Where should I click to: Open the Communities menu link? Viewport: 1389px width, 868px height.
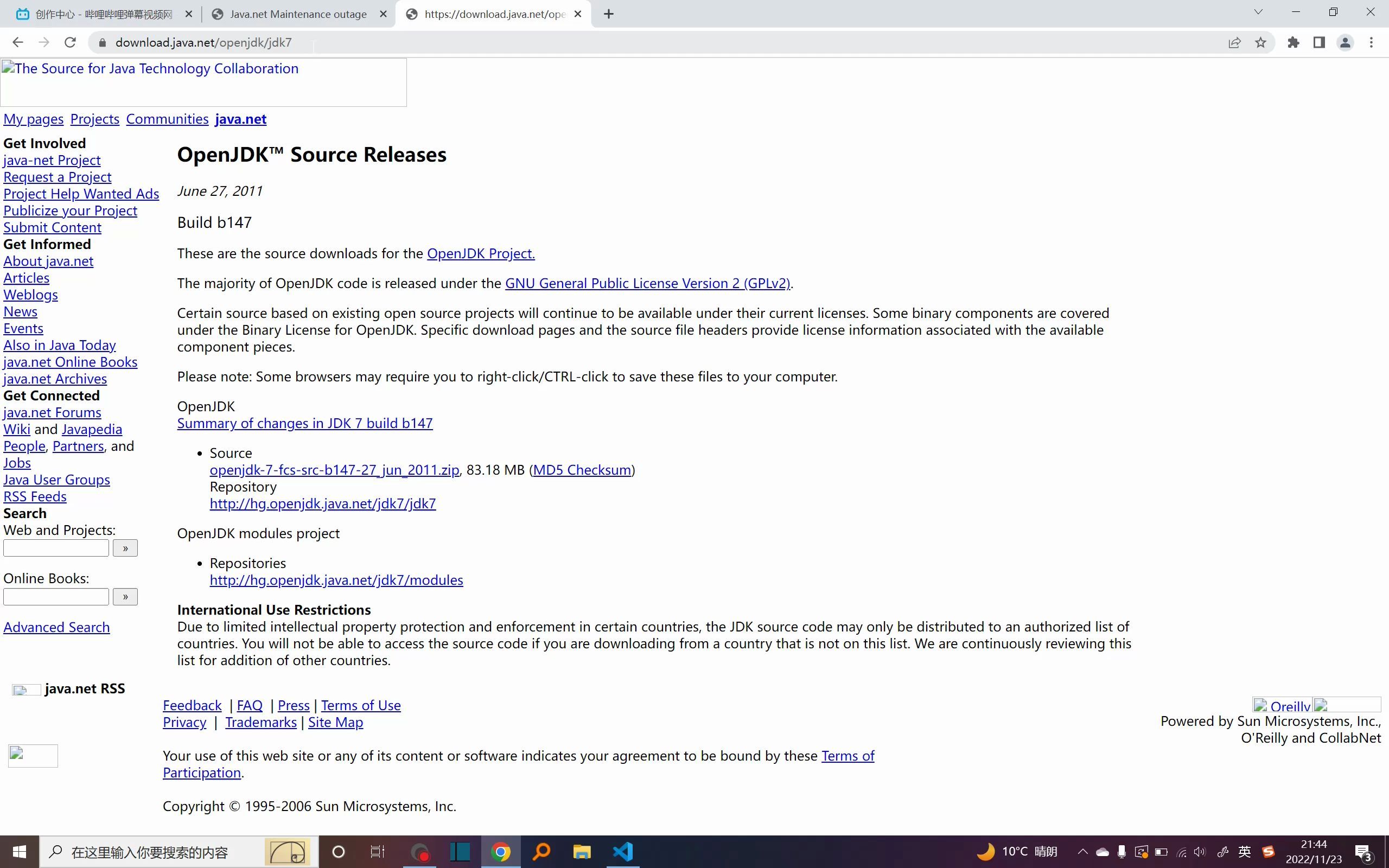click(x=167, y=118)
